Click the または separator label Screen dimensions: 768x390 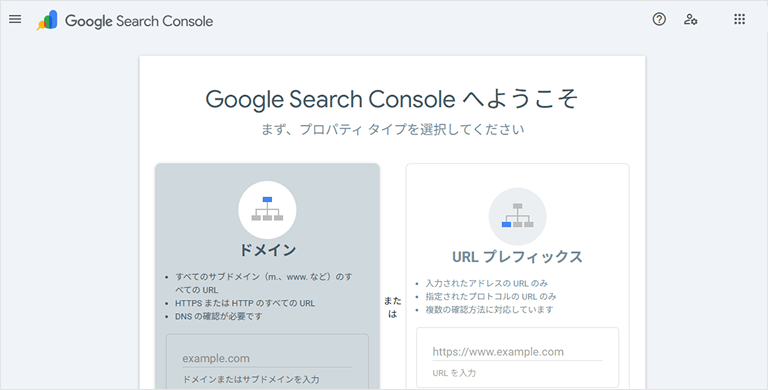[x=392, y=308]
